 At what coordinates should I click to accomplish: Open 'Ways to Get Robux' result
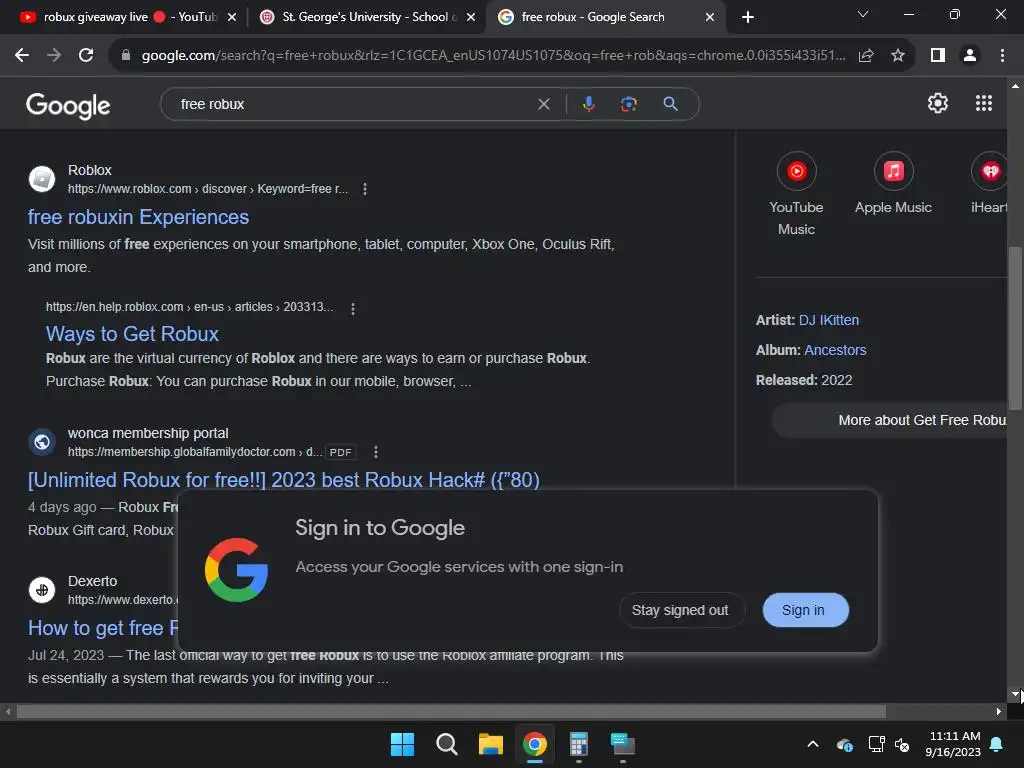pos(132,334)
